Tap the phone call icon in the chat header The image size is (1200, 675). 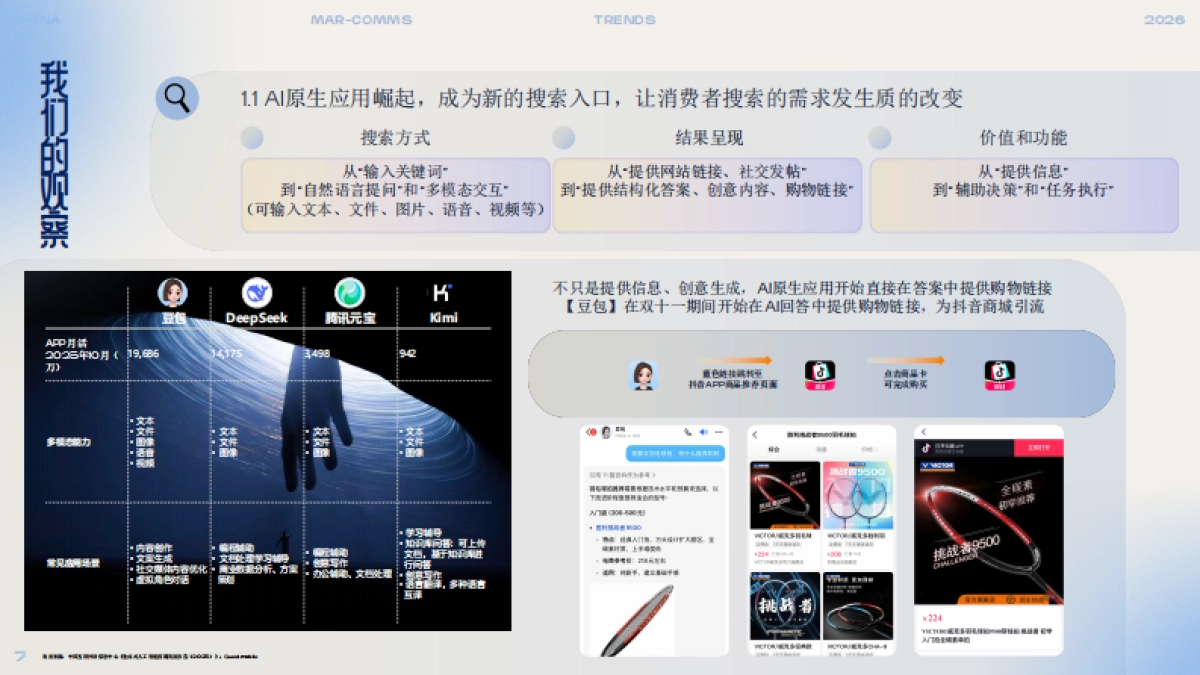[x=688, y=432]
